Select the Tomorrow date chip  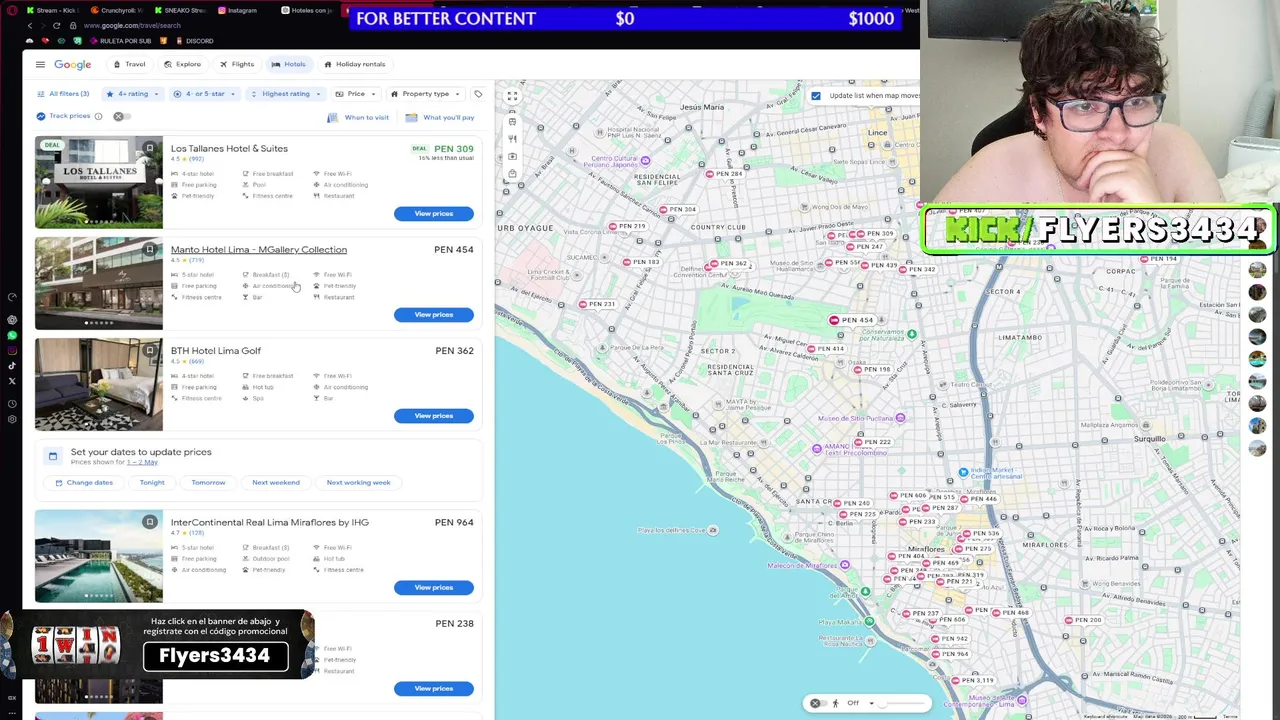point(208,482)
